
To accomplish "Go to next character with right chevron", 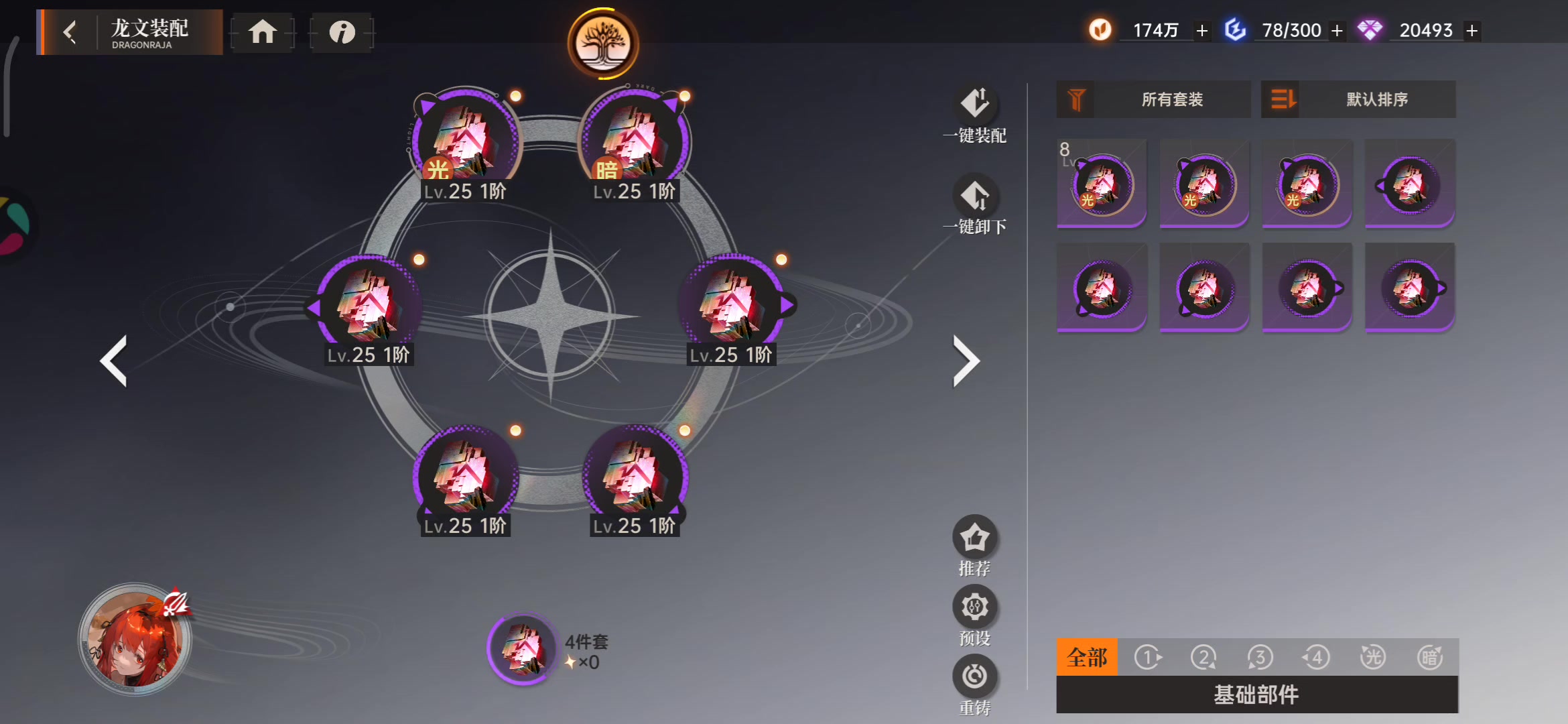I will [966, 362].
